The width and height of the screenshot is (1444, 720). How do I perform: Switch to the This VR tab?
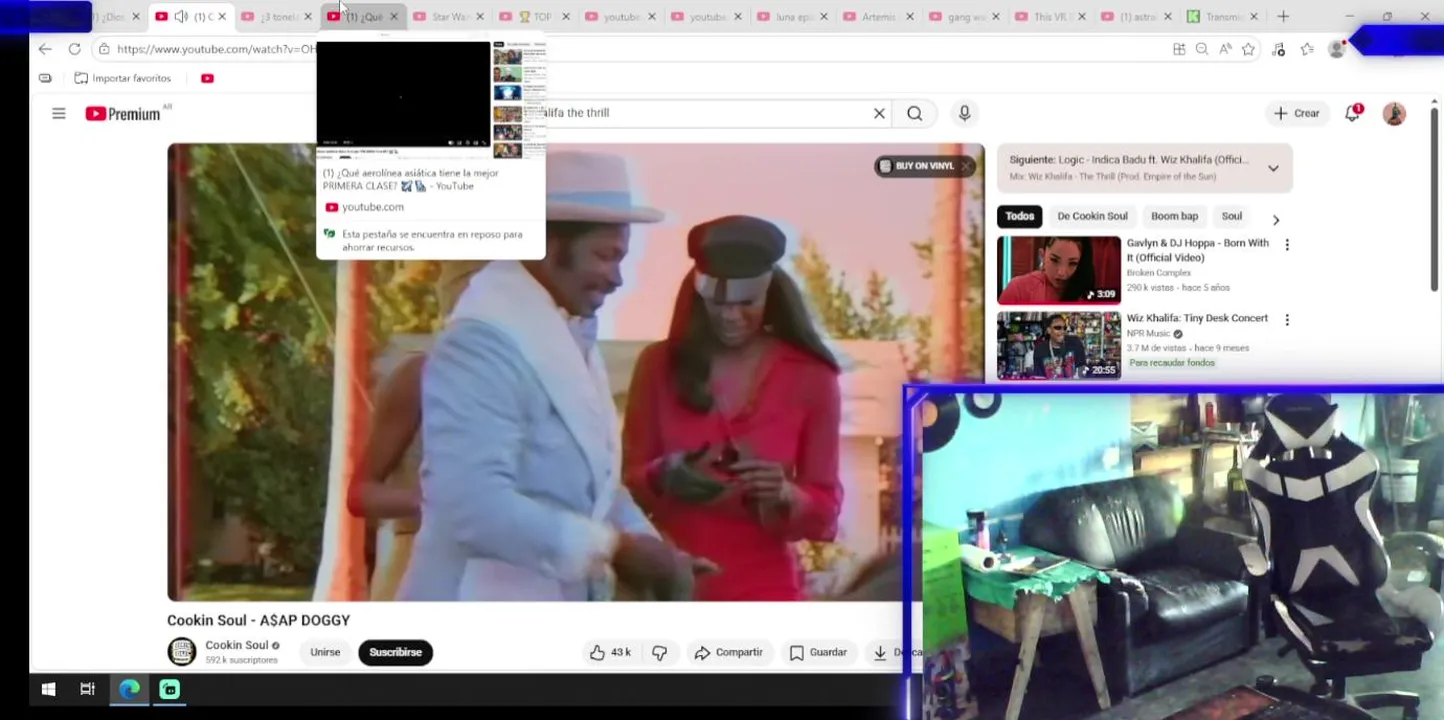pyautogui.click(x=1052, y=16)
